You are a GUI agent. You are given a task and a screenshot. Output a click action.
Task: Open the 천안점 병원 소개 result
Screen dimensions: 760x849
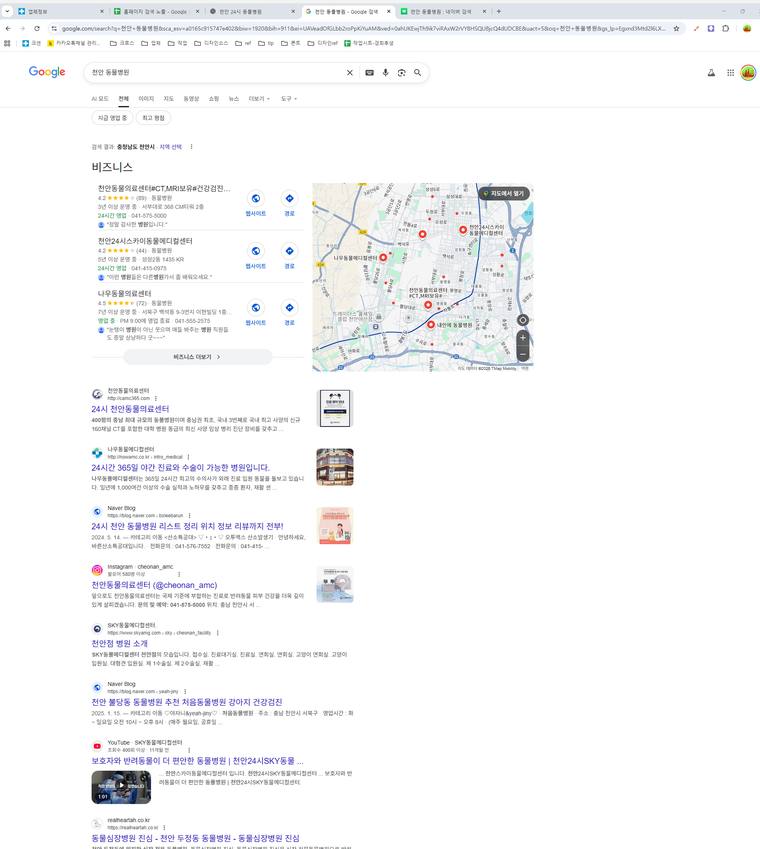tap(119, 643)
